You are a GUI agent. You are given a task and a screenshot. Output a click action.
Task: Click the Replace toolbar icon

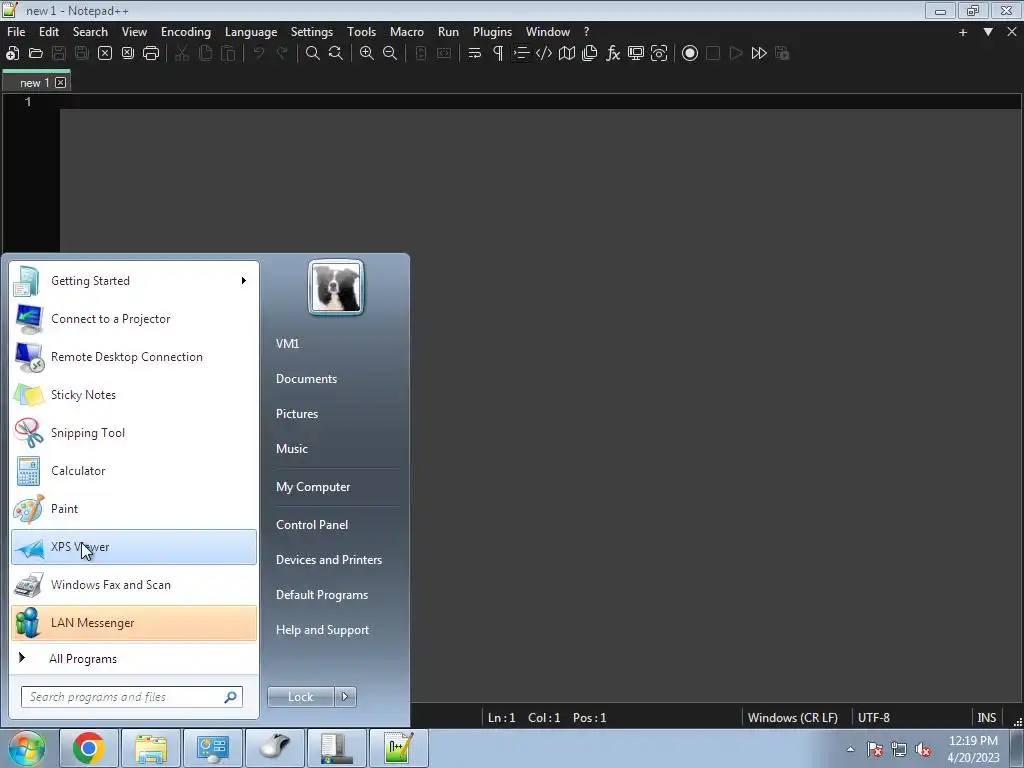coord(336,54)
